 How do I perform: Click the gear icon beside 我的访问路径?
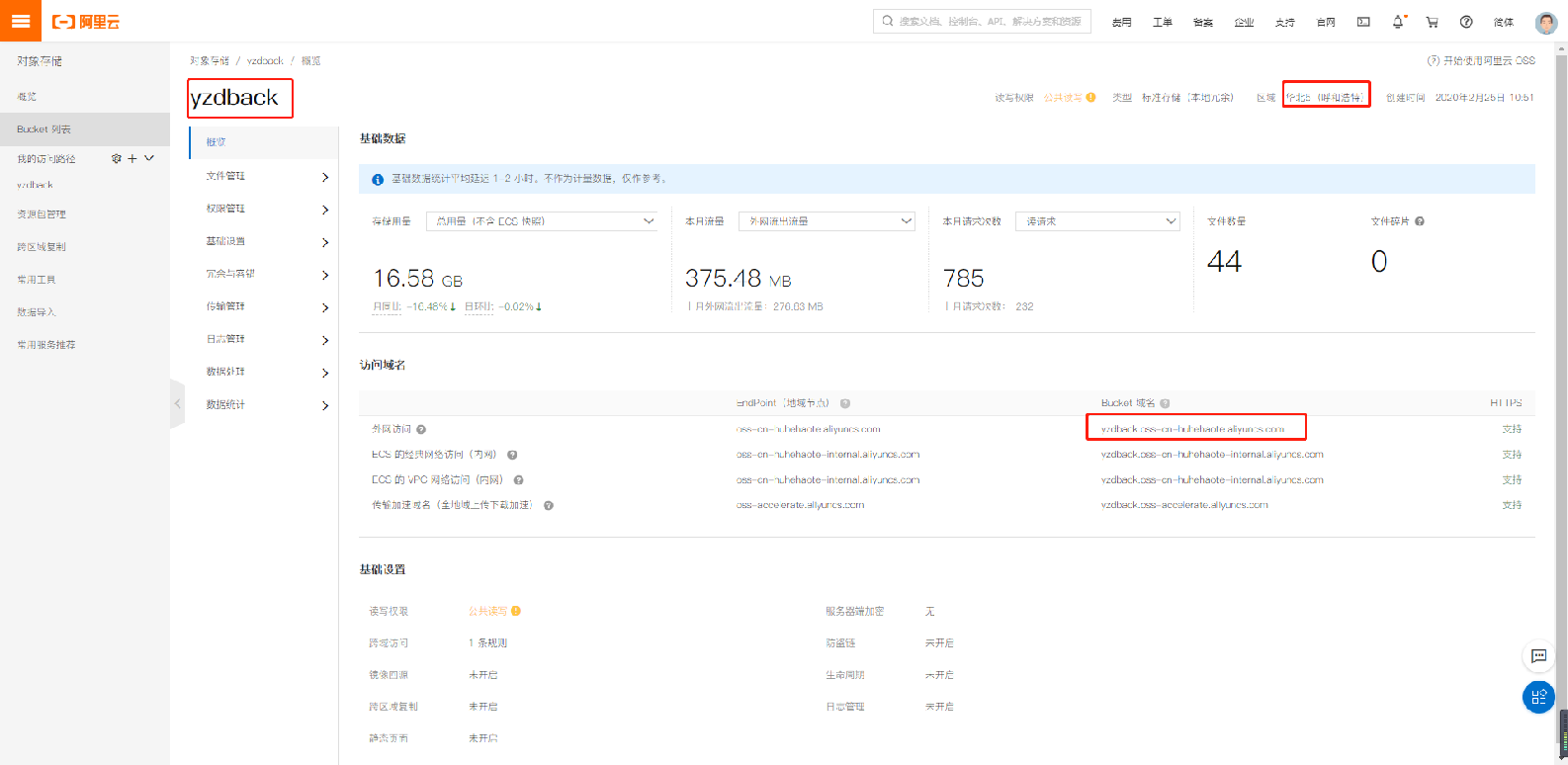tap(117, 158)
